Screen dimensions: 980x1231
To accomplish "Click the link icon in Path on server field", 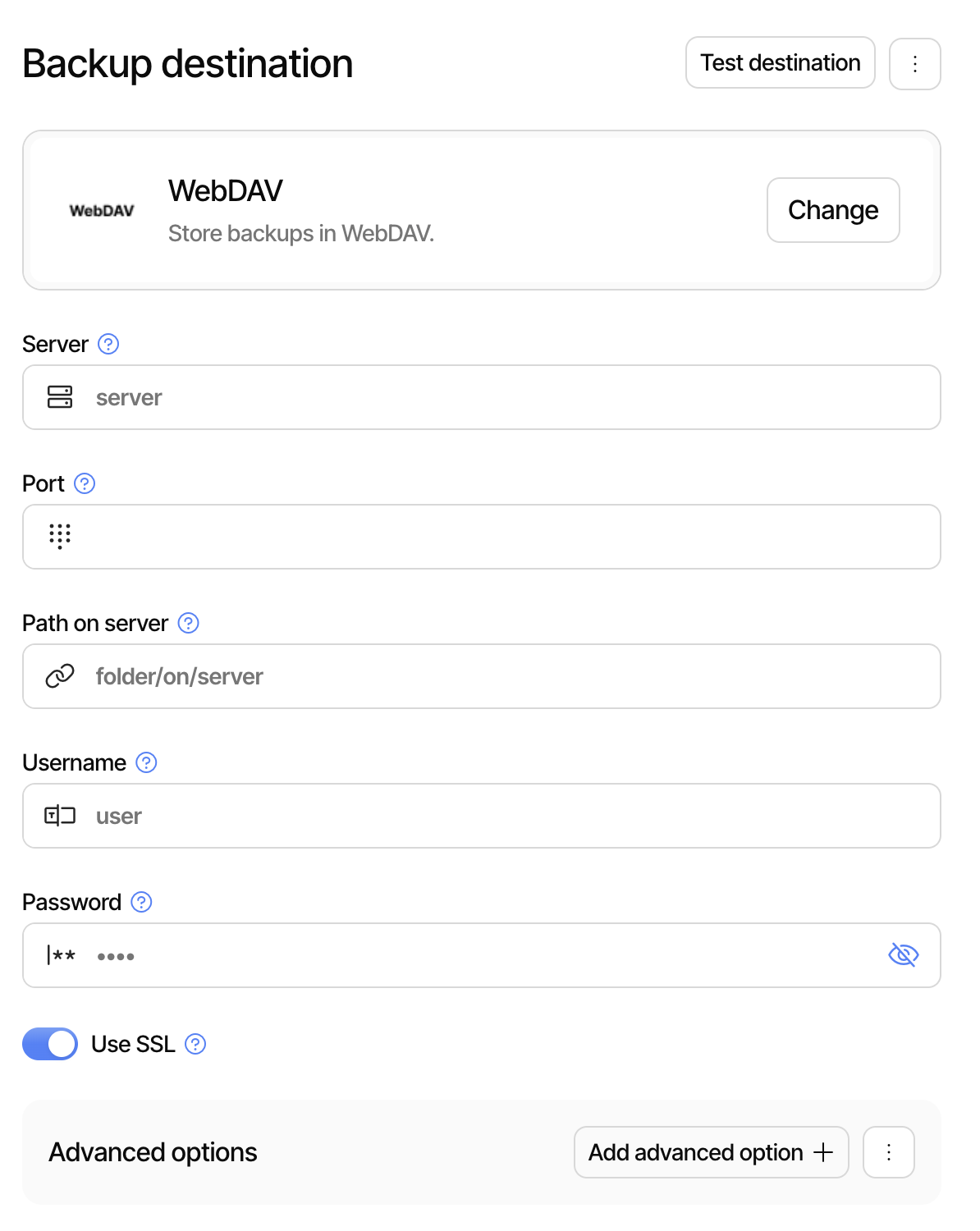I will click(x=59, y=676).
